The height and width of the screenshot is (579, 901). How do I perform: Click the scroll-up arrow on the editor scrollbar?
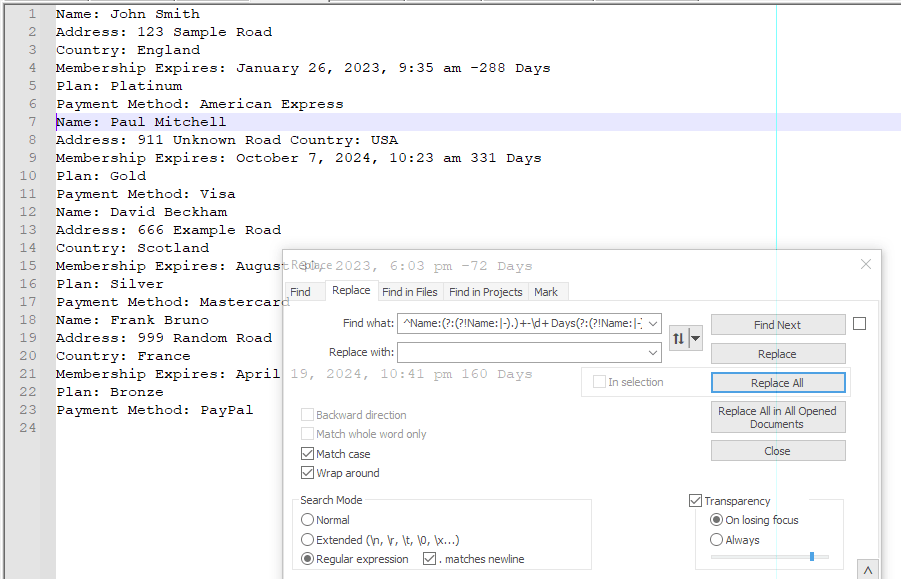(869, 570)
